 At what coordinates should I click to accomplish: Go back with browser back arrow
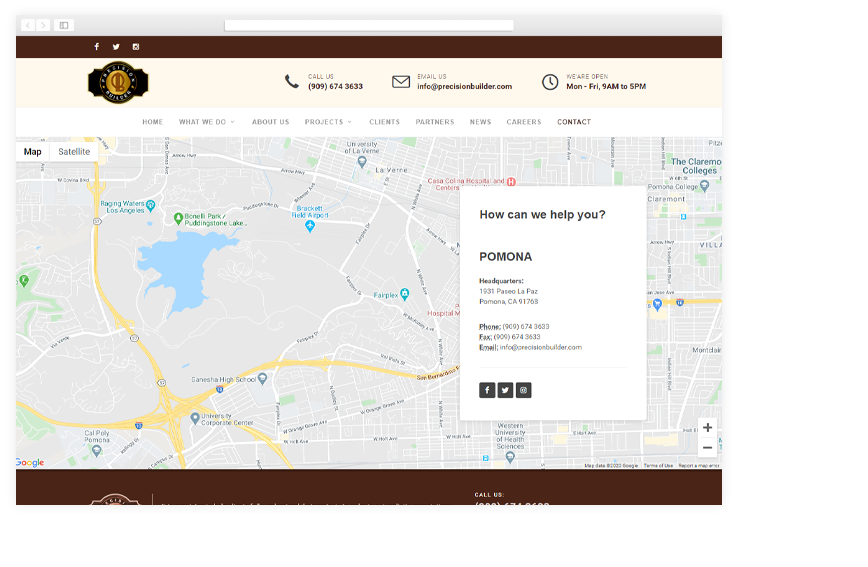[x=28, y=25]
